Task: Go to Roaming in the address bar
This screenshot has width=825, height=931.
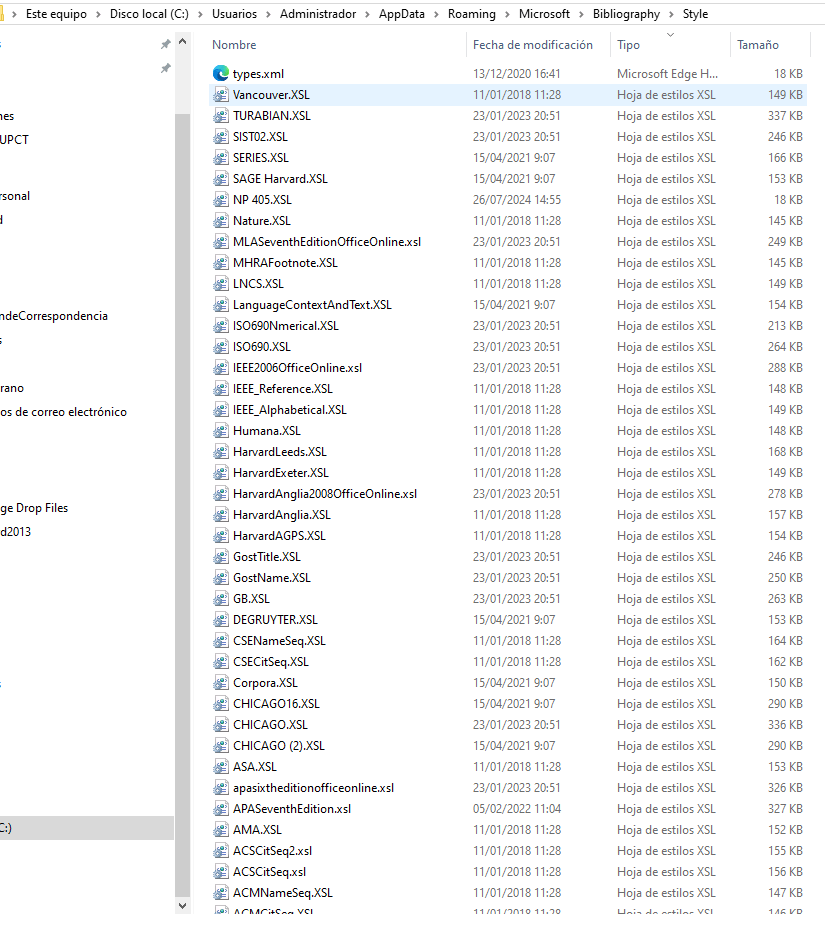Action: [472, 14]
